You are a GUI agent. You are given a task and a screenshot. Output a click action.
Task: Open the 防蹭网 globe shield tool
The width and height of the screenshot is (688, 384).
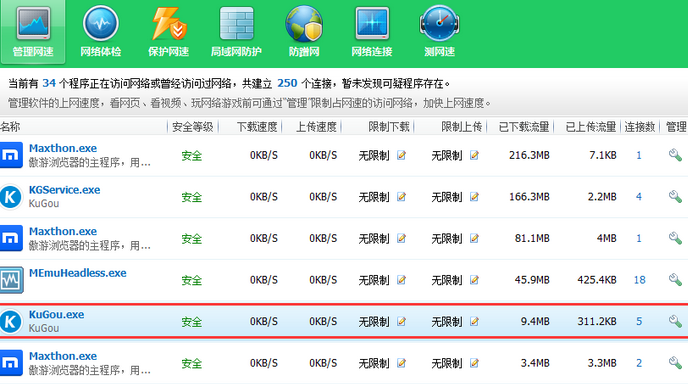tap(304, 32)
